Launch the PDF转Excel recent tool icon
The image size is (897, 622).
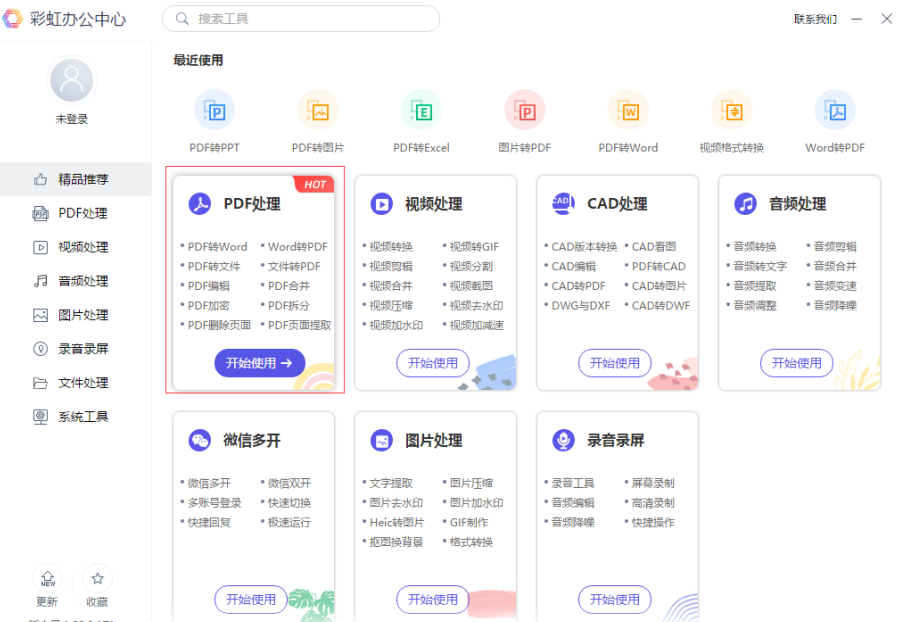422,110
